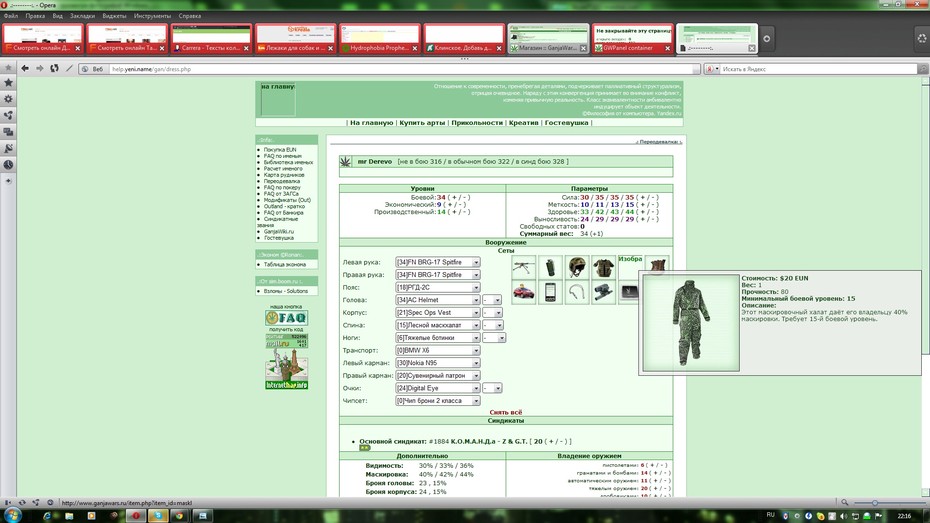Click the mobile phone item icon
This screenshot has height=523, width=930.
pyautogui.click(x=550, y=292)
